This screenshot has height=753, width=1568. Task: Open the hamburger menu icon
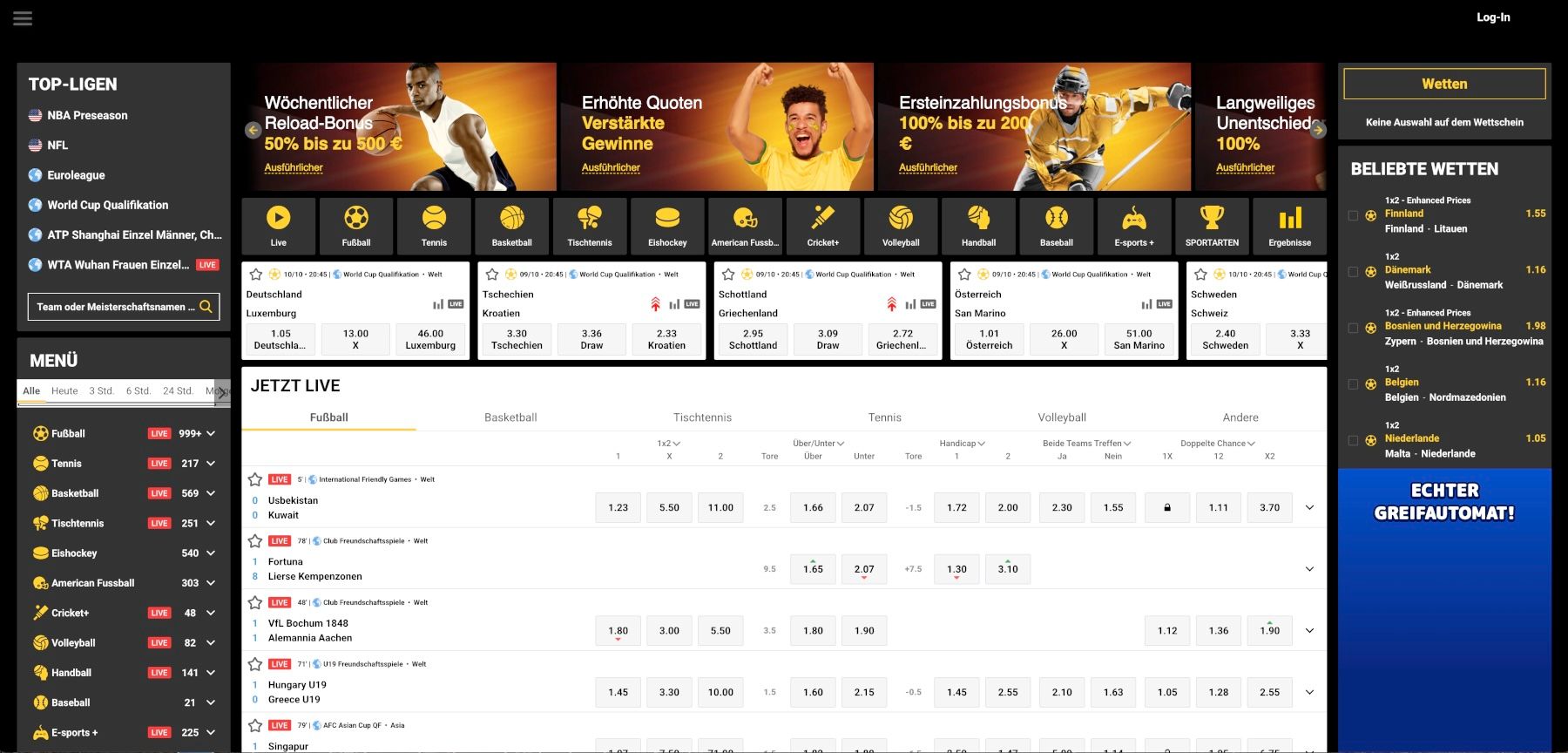tap(23, 18)
